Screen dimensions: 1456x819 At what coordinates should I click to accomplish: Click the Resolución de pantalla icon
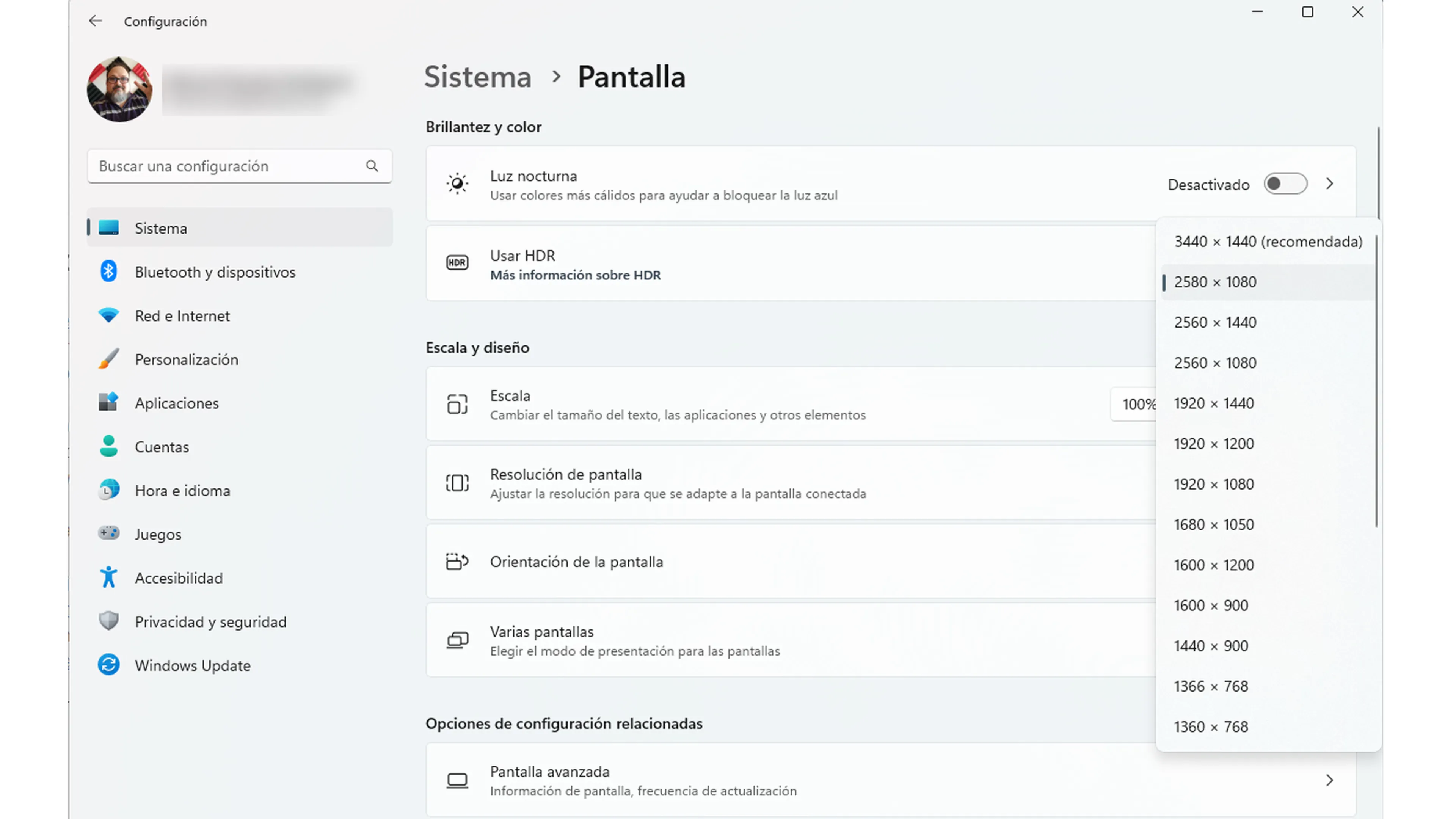457,483
